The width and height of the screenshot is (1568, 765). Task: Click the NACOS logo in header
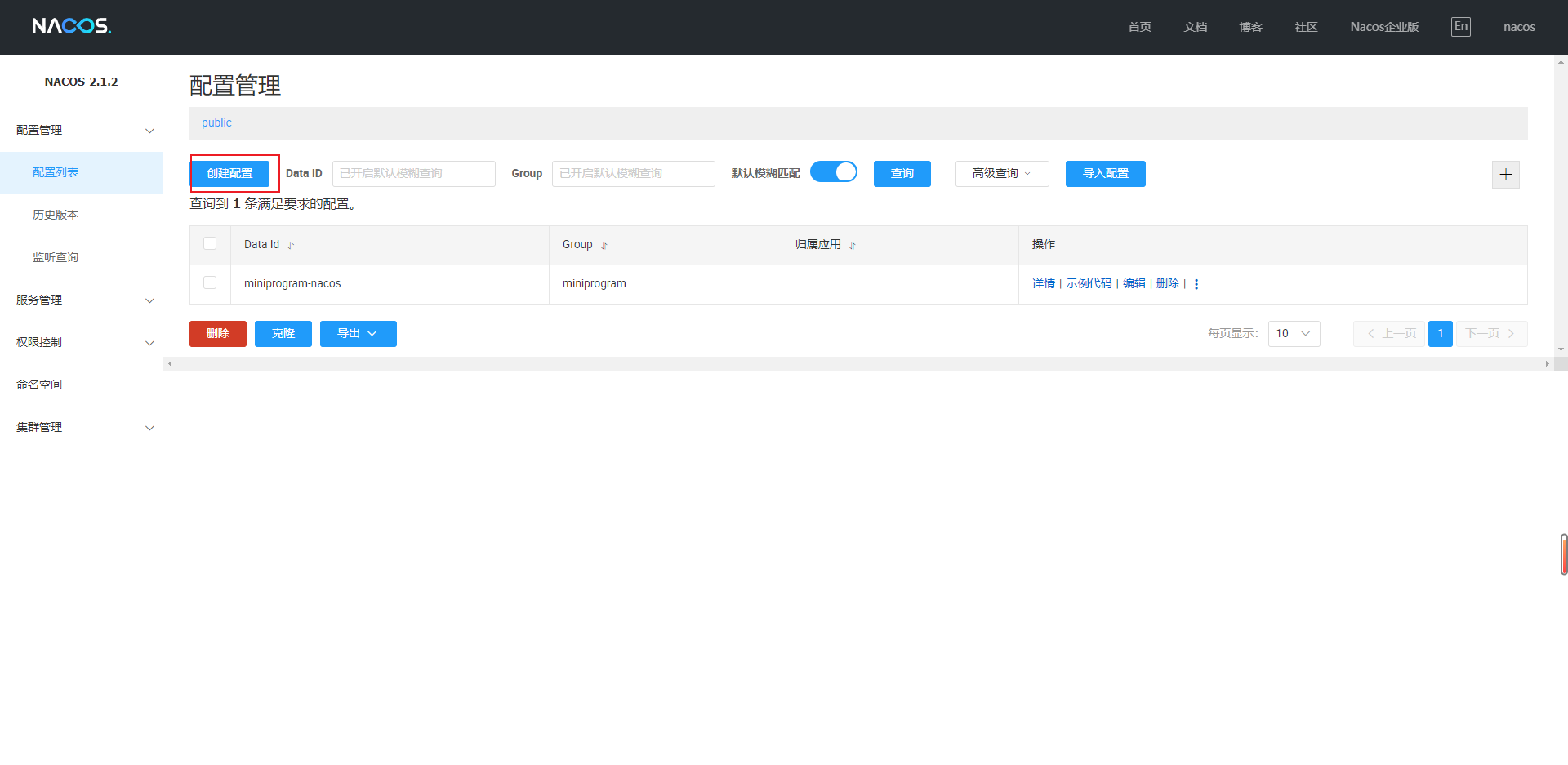coord(71,26)
